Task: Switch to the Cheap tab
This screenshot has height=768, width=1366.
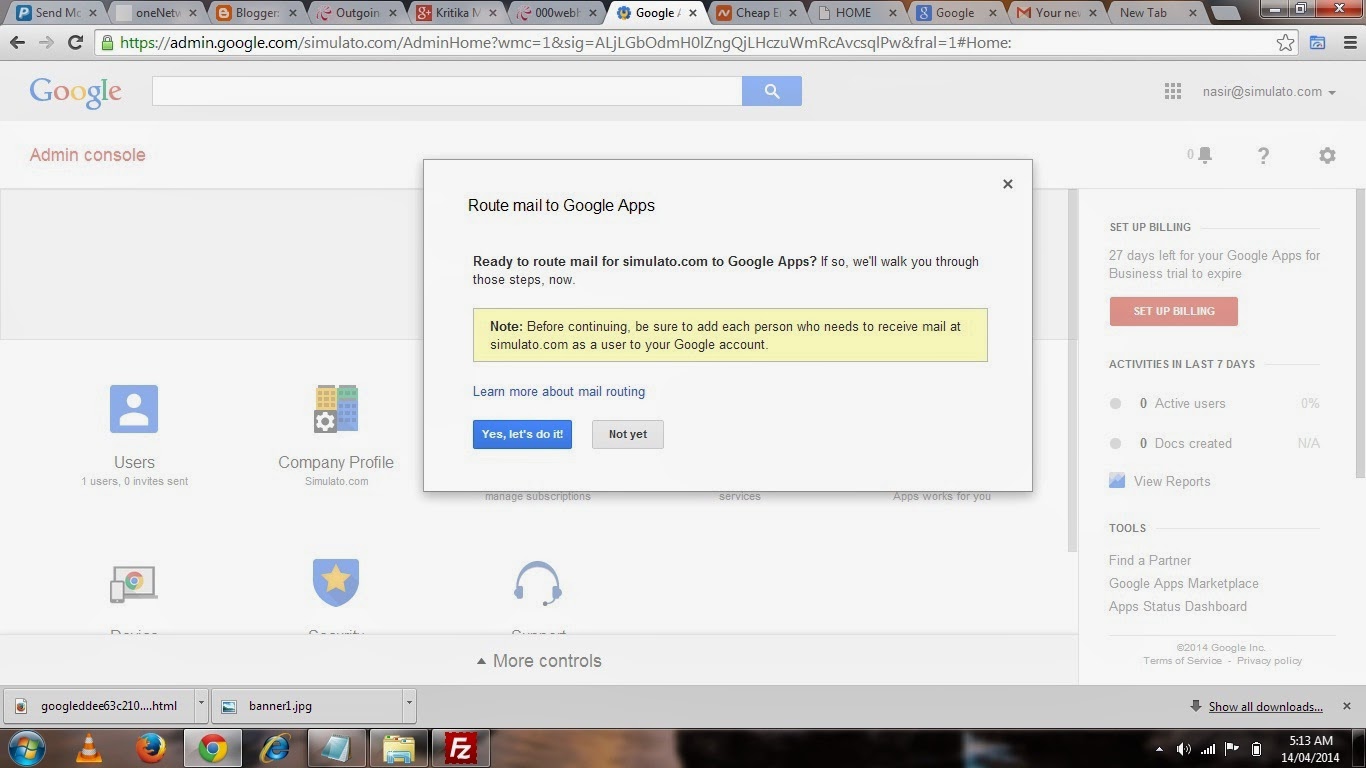Action: click(755, 13)
